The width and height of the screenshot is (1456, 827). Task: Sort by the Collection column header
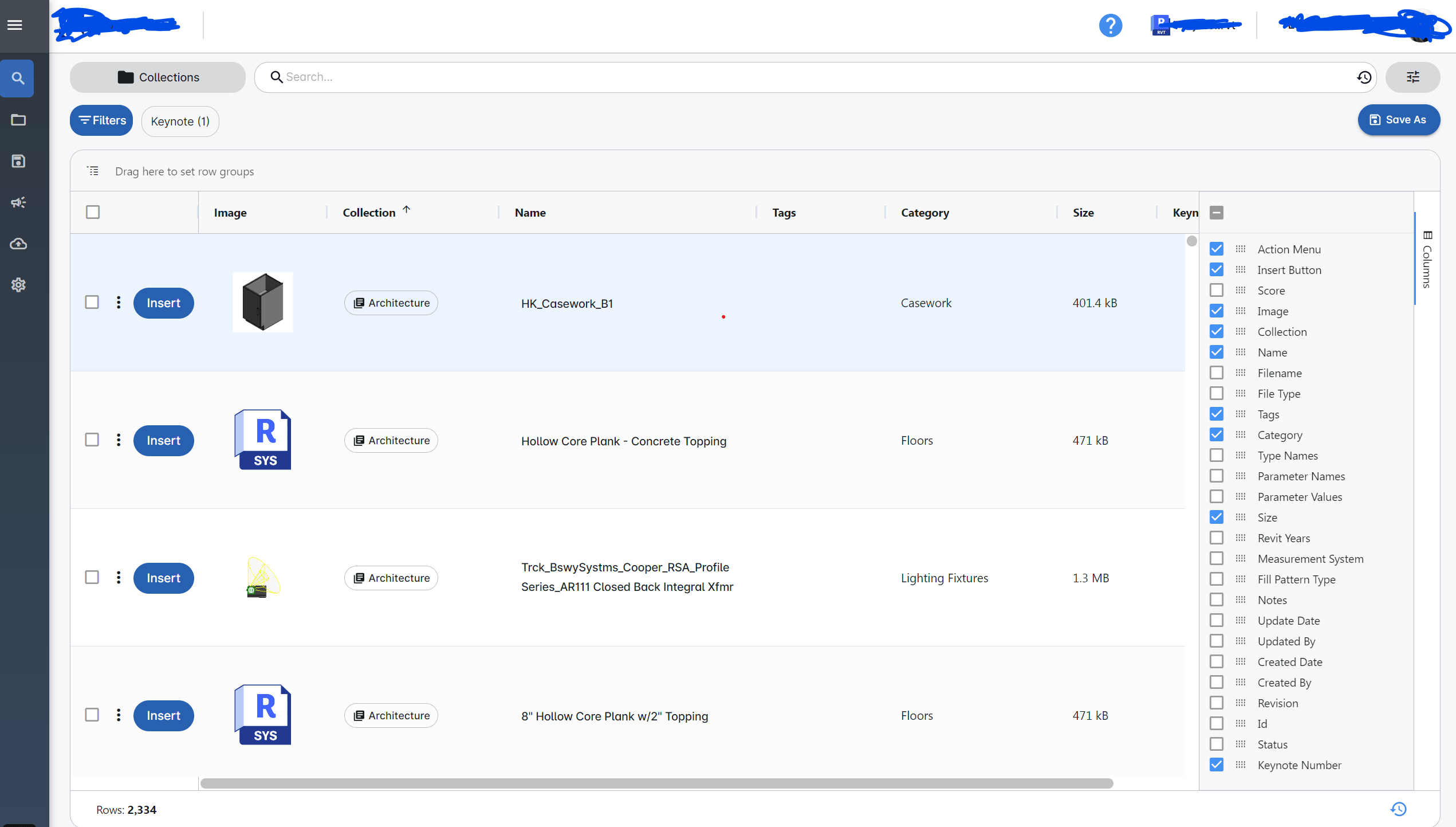click(x=369, y=213)
